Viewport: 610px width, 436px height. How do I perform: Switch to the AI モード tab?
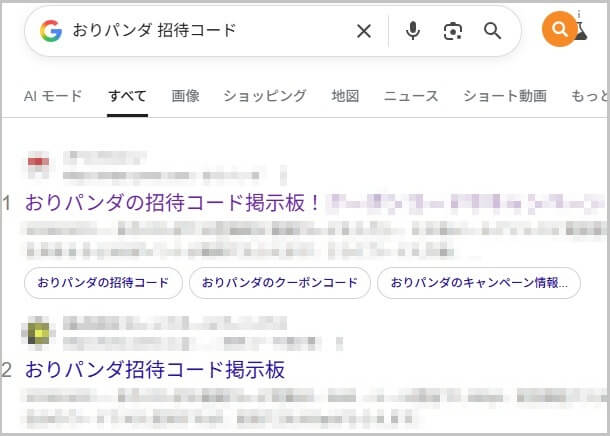[53, 96]
